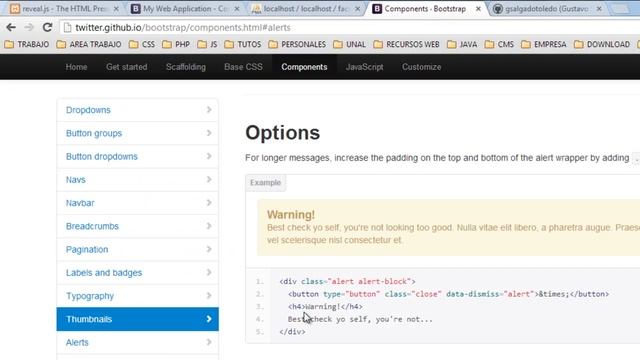Image resolution: width=640 pixels, height=360 pixels.
Task: Go back with the browser back arrow
Action: pyautogui.click(x=11, y=27)
